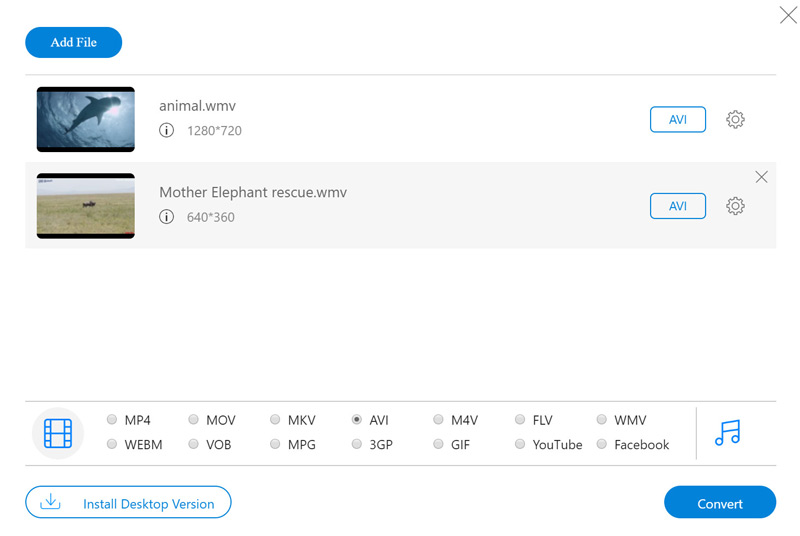Click info icon next to 640*360
The height and width of the screenshot is (536, 800).
point(166,216)
